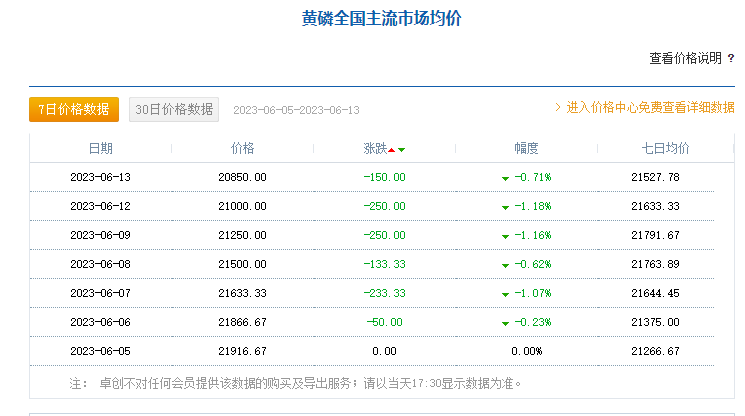The image size is (745, 416).
Task: Click percentage 0.00%
Action: (x=526, y=351)
